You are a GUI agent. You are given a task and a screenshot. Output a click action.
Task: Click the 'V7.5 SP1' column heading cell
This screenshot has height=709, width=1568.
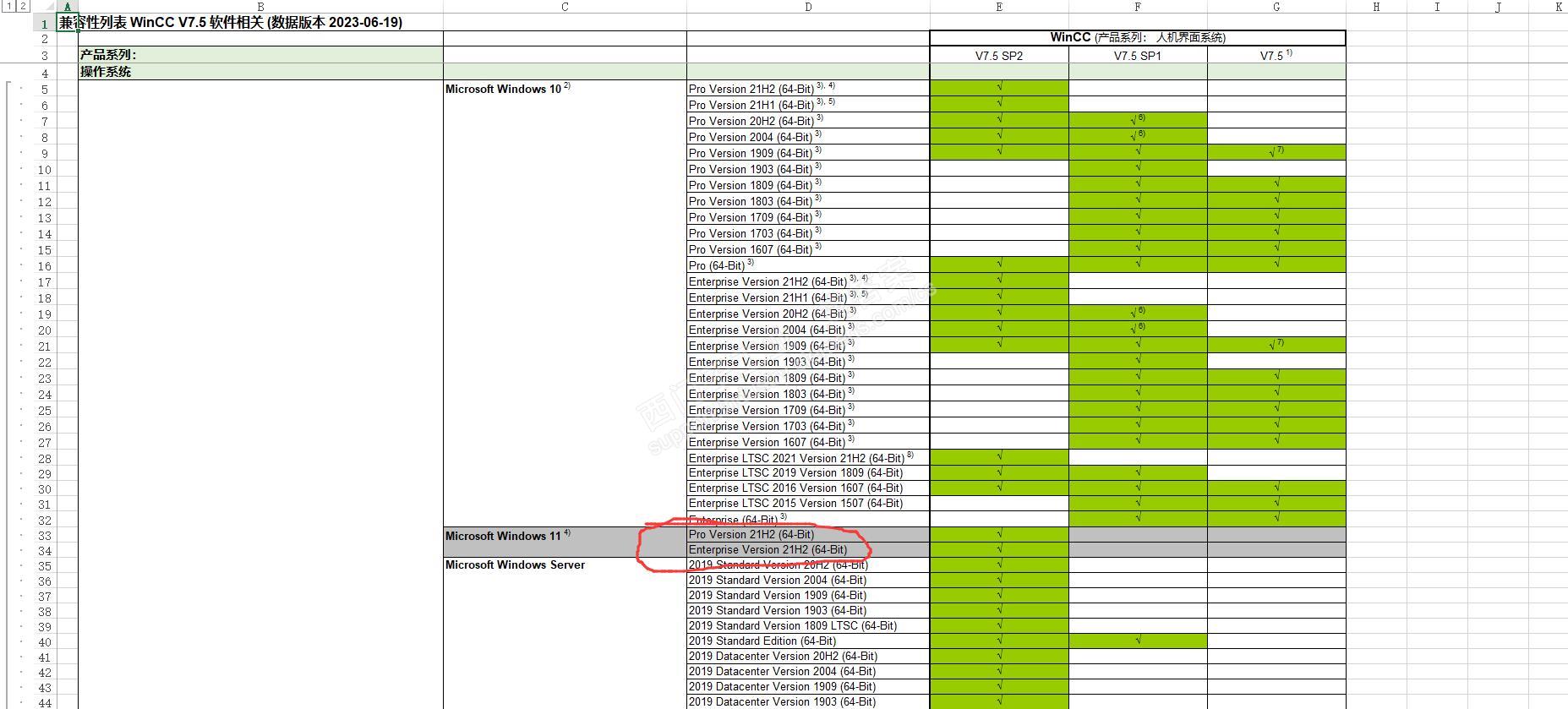(1138, 56)
